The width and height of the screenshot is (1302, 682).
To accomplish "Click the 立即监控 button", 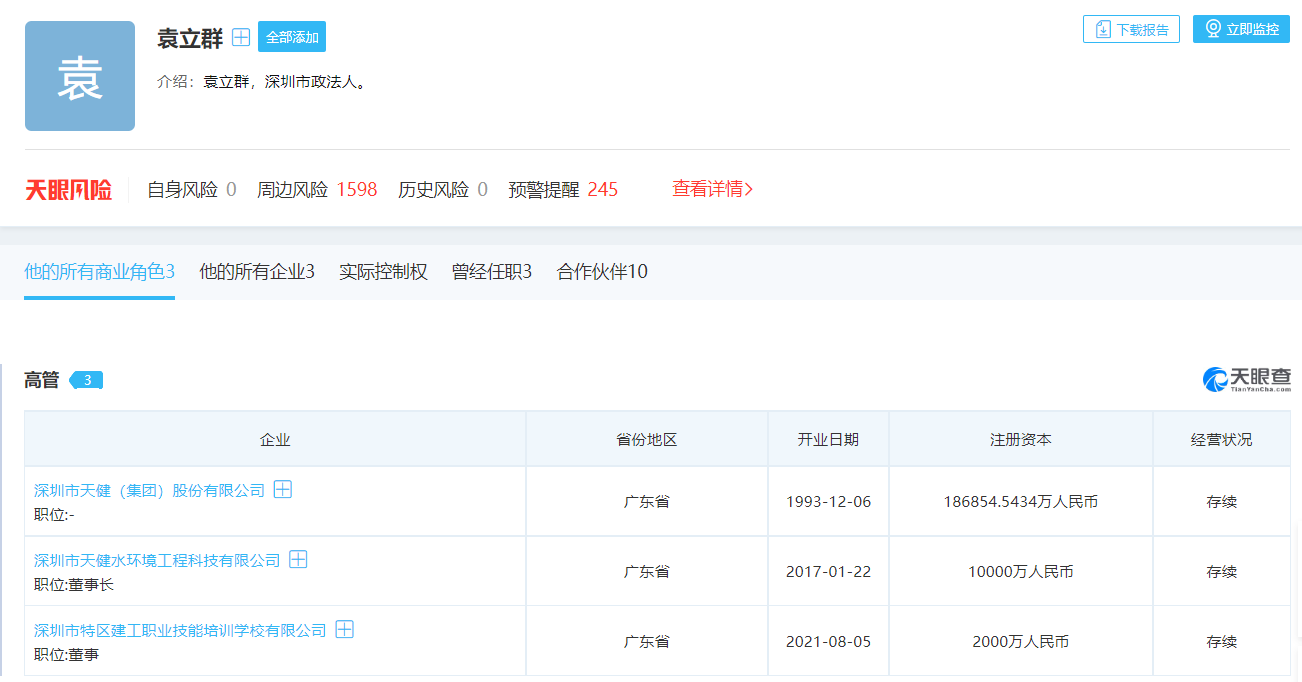I will click(x=1241, y=29).
